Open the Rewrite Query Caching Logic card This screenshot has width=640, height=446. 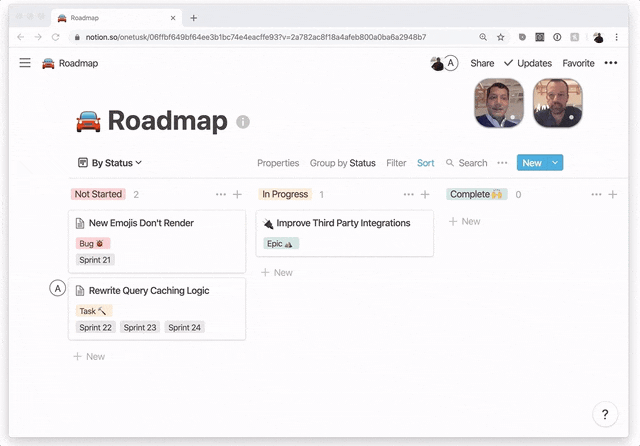pos(157,309)
